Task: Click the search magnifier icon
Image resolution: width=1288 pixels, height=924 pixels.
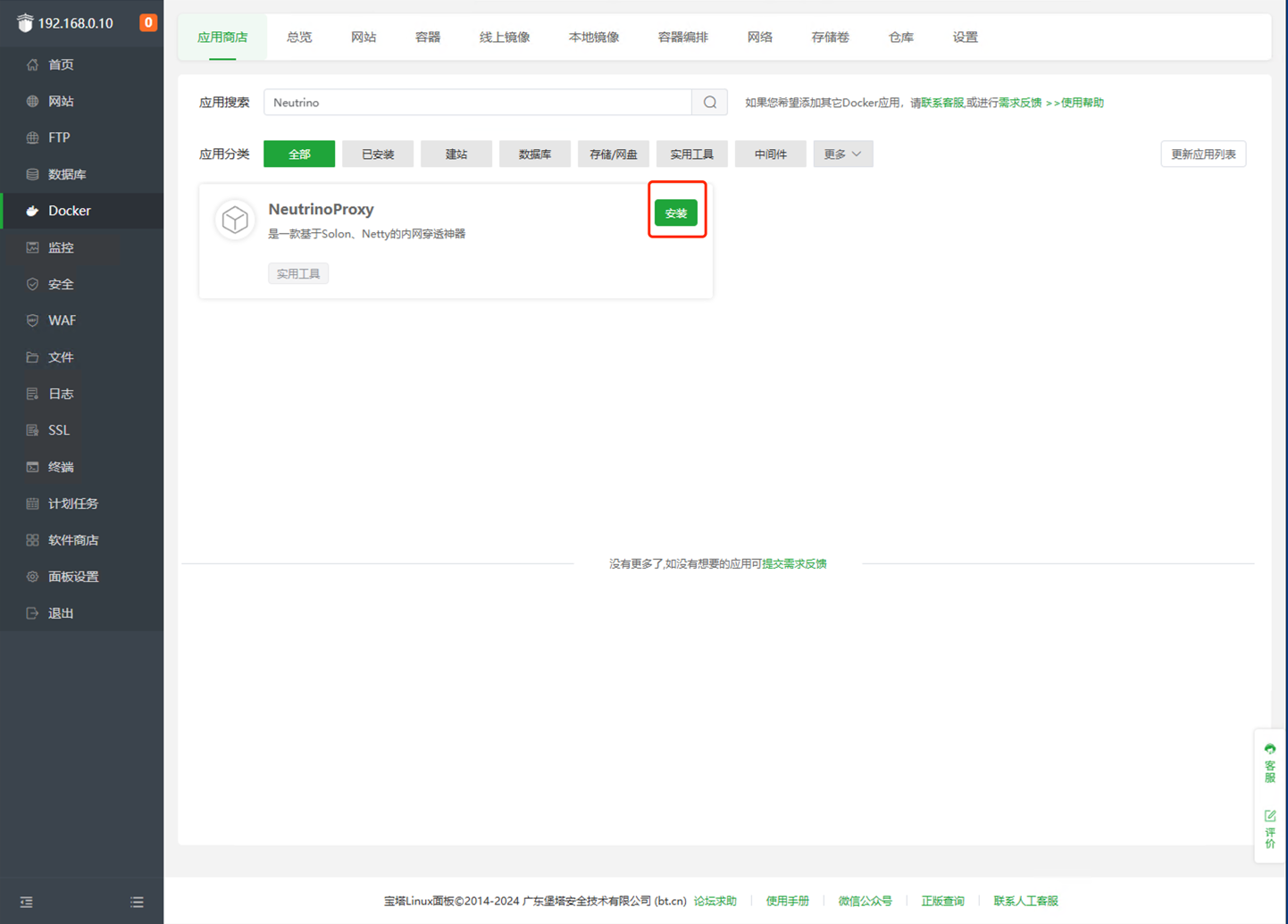Action: click(709, 103)
